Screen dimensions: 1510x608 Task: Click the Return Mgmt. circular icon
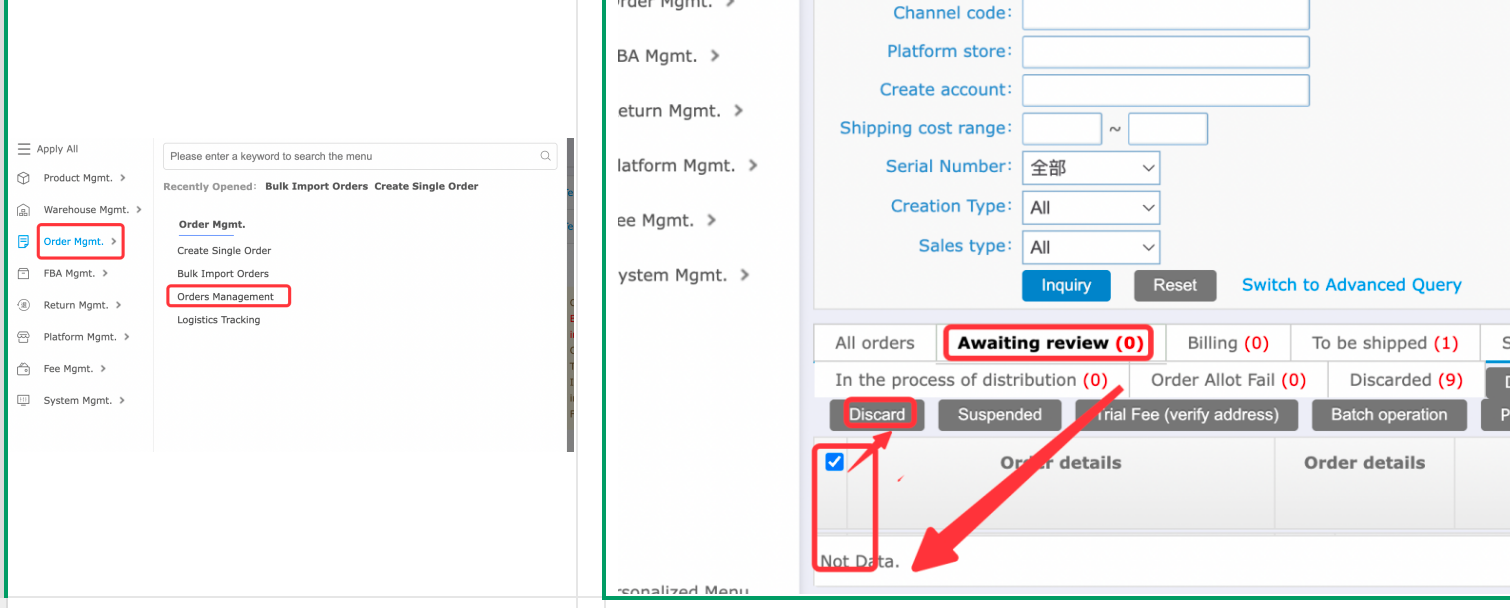point(24,305)
